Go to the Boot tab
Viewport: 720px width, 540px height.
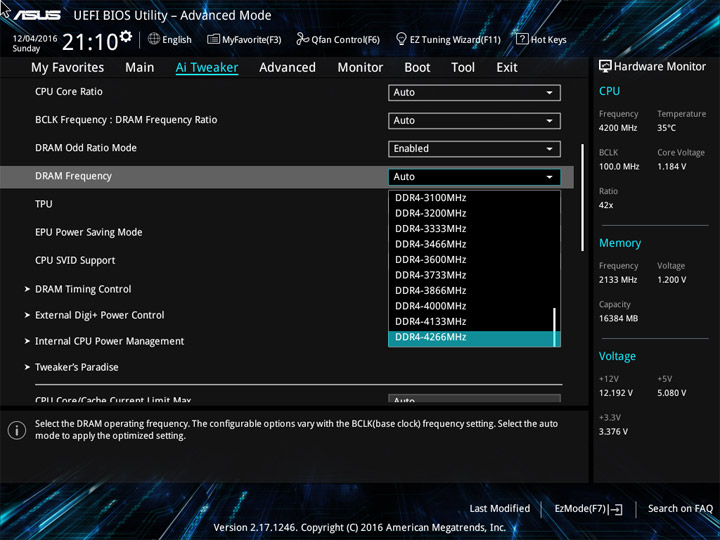click(417, 67)
